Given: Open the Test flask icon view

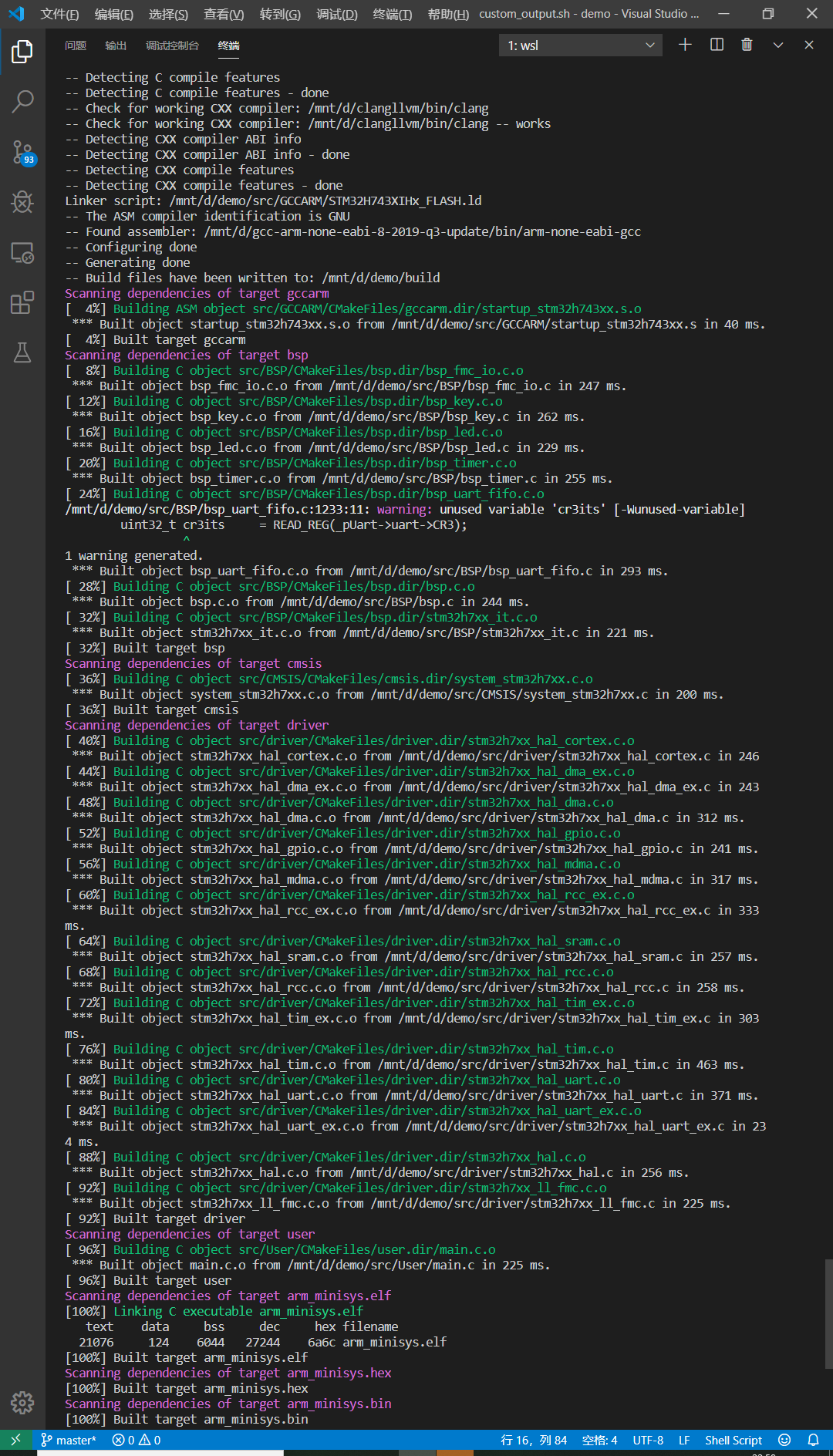Looking at the screenshot, I should click(x=22, y=353).
